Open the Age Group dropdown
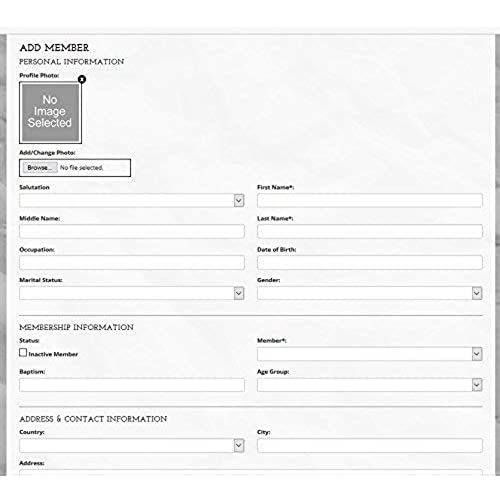 point(370,385)
